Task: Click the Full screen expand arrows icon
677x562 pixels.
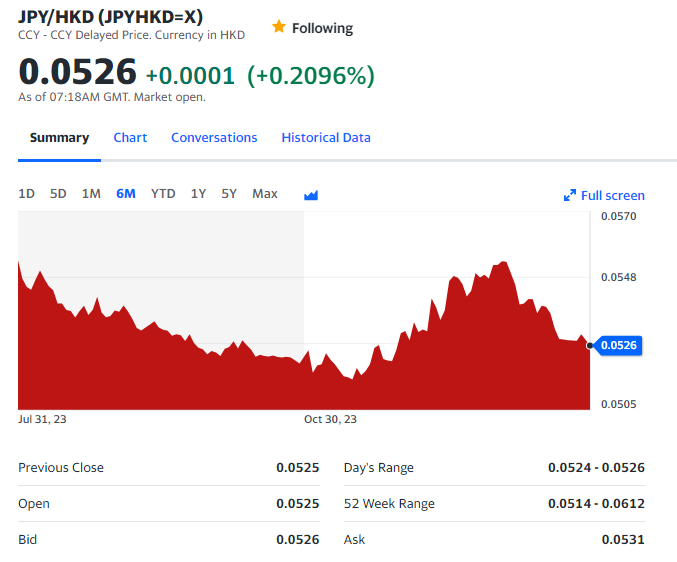Action: (x=570, y=196)
